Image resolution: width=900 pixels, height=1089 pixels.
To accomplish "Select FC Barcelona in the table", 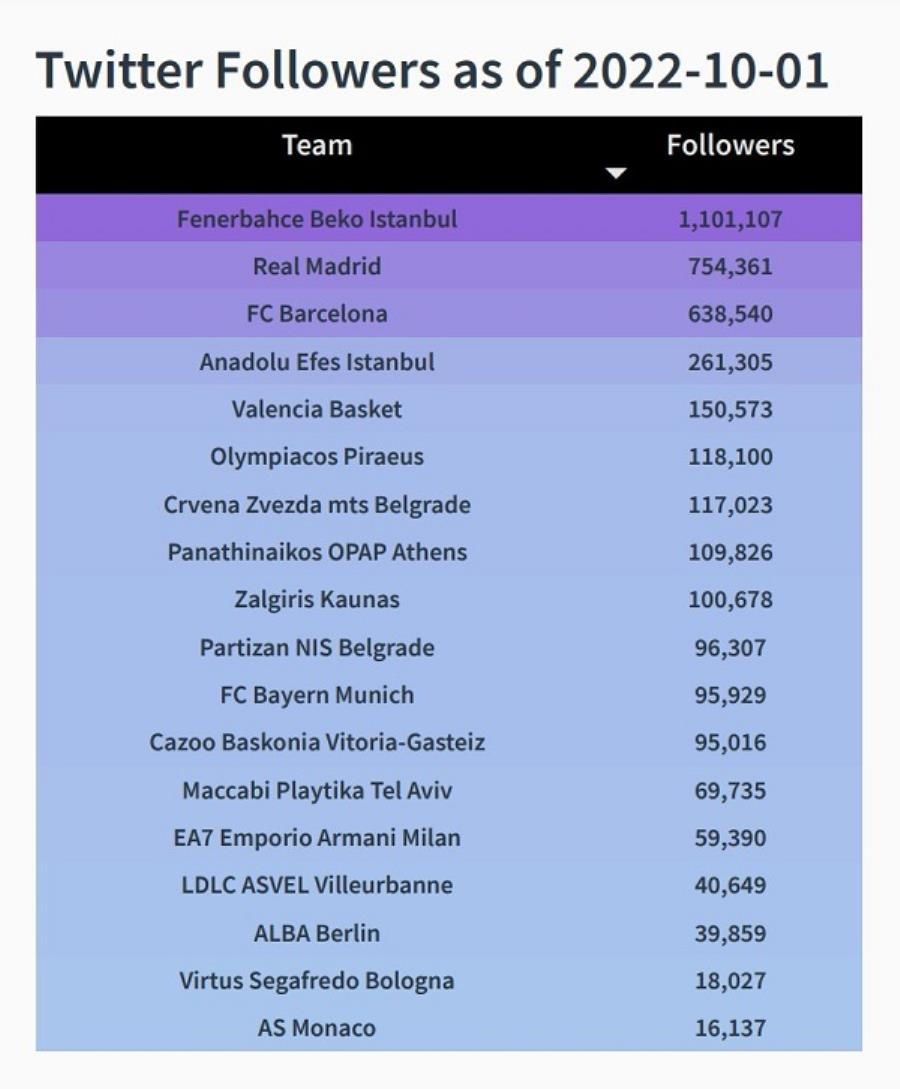I will (x=317, y=314).
